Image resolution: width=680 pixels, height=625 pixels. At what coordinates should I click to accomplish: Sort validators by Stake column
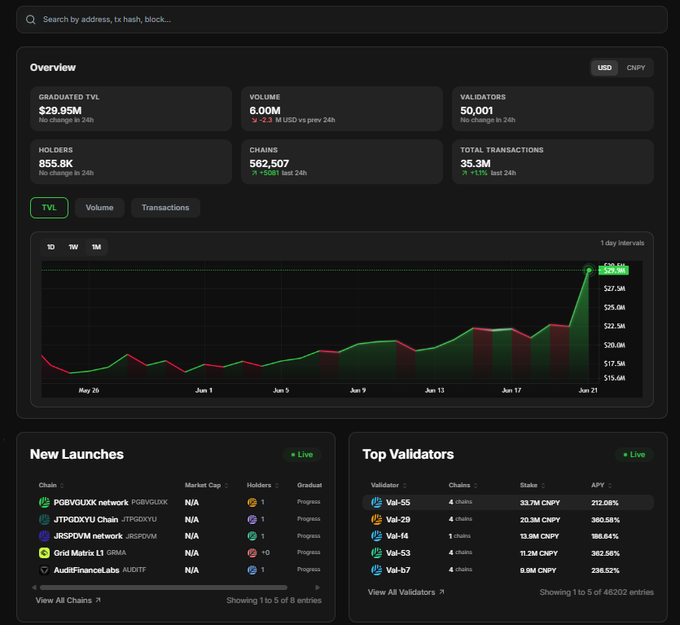pyautogui.click(x=533, y=485)
